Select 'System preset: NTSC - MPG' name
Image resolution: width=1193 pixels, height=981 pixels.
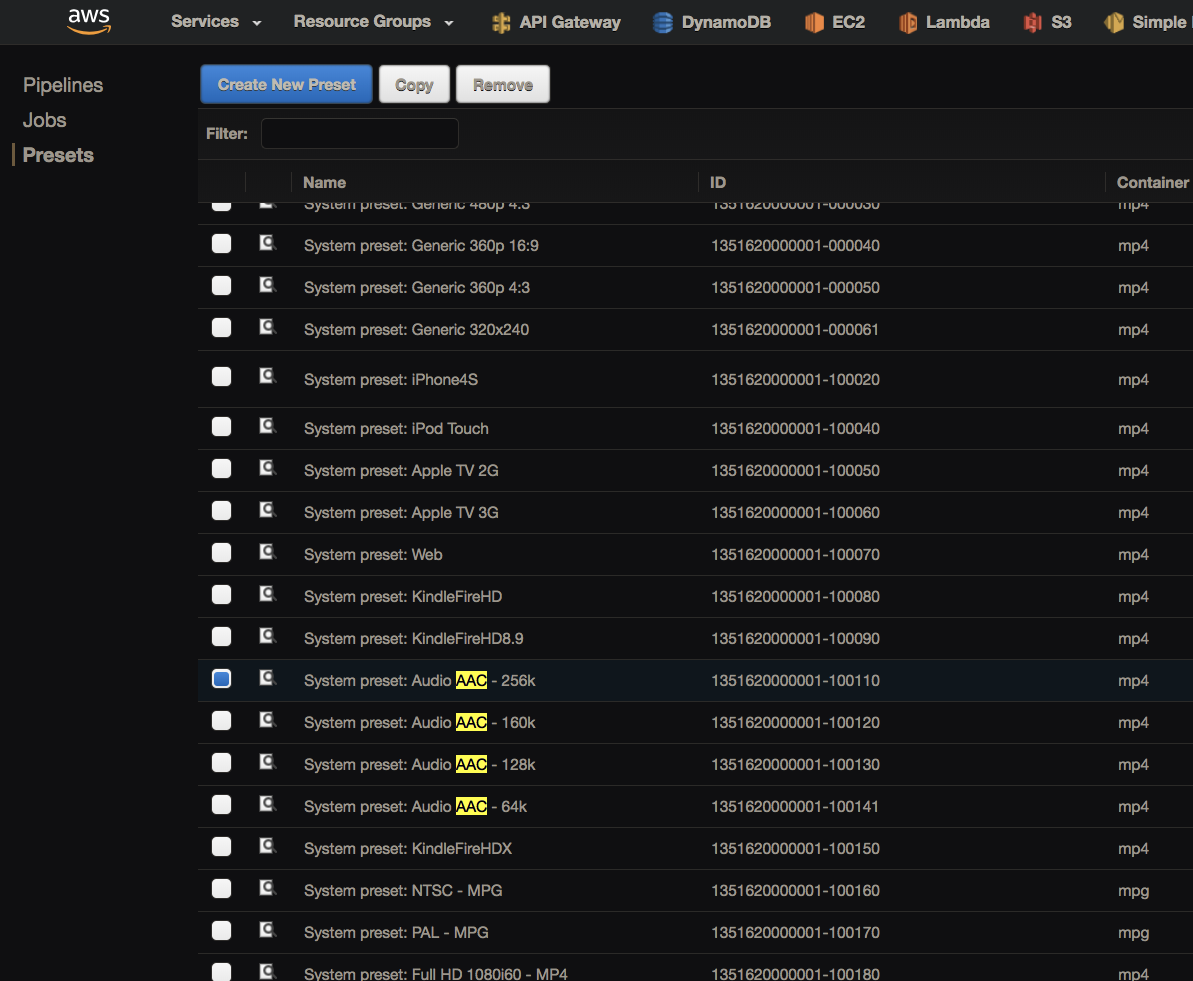[x=403, y=890]
